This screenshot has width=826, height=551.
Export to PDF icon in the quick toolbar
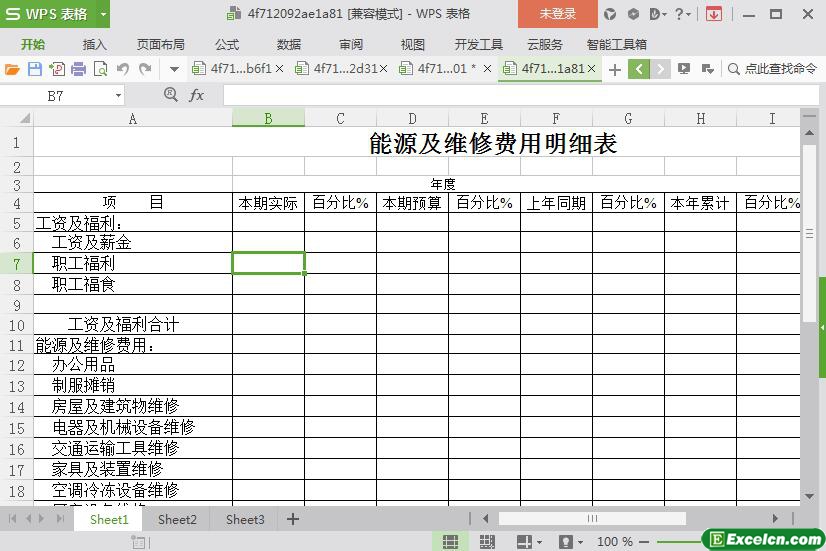point(57,68)
